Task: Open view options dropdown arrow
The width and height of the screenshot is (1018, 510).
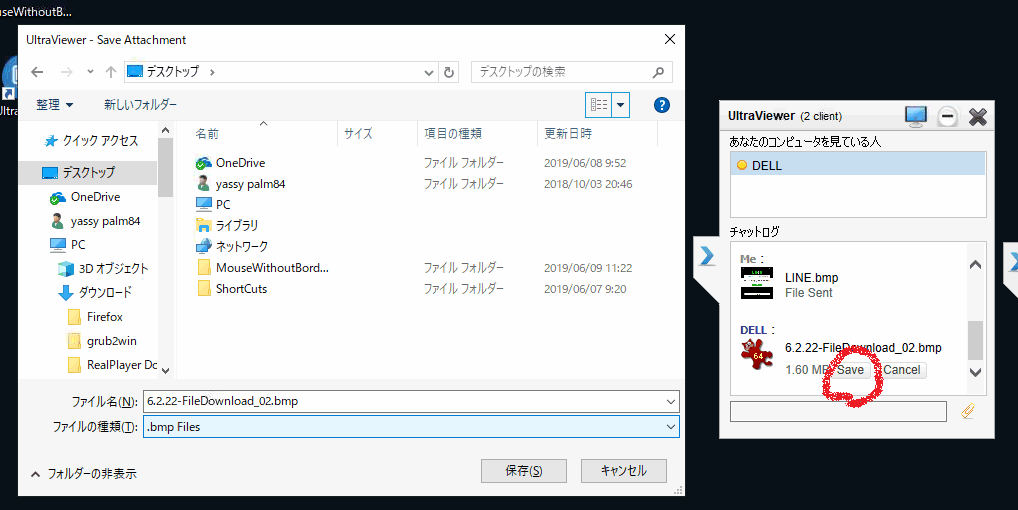Action: point(621,104)
